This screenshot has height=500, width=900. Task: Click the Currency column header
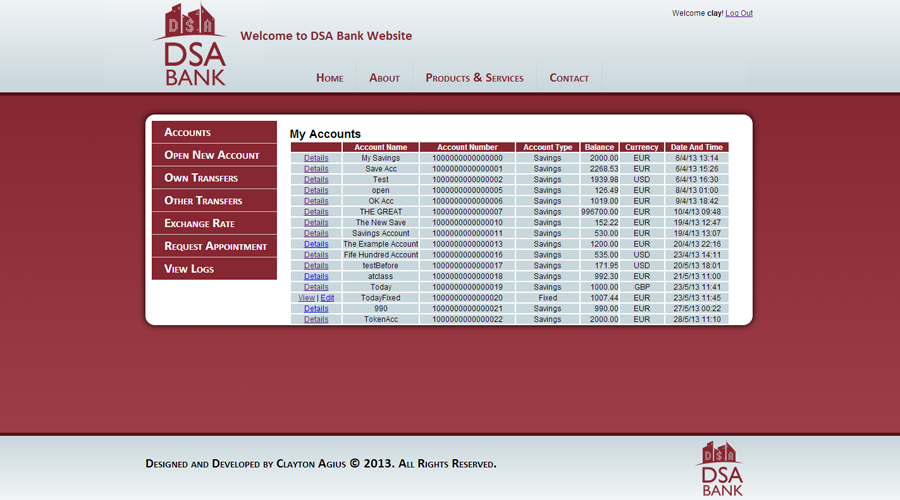pos(642,147)
